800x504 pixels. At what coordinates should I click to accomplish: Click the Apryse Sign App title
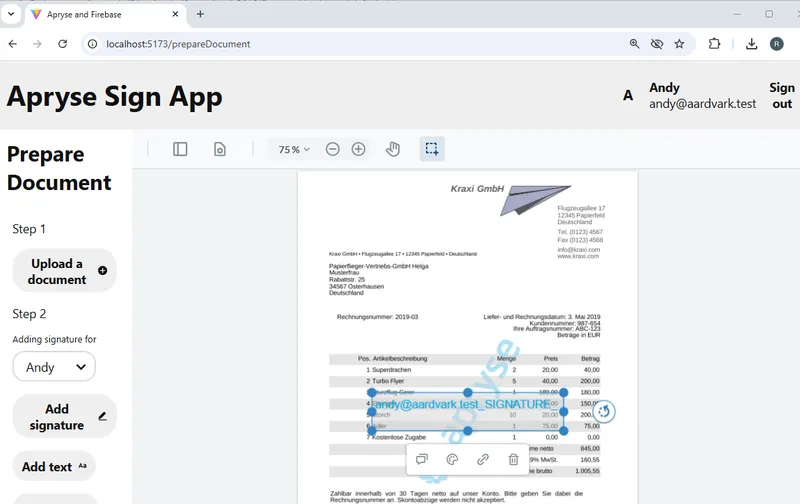click(x=114, y=96)
